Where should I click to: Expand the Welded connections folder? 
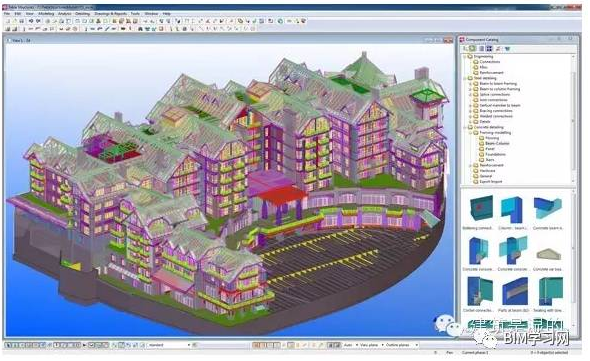pos(470,116)
